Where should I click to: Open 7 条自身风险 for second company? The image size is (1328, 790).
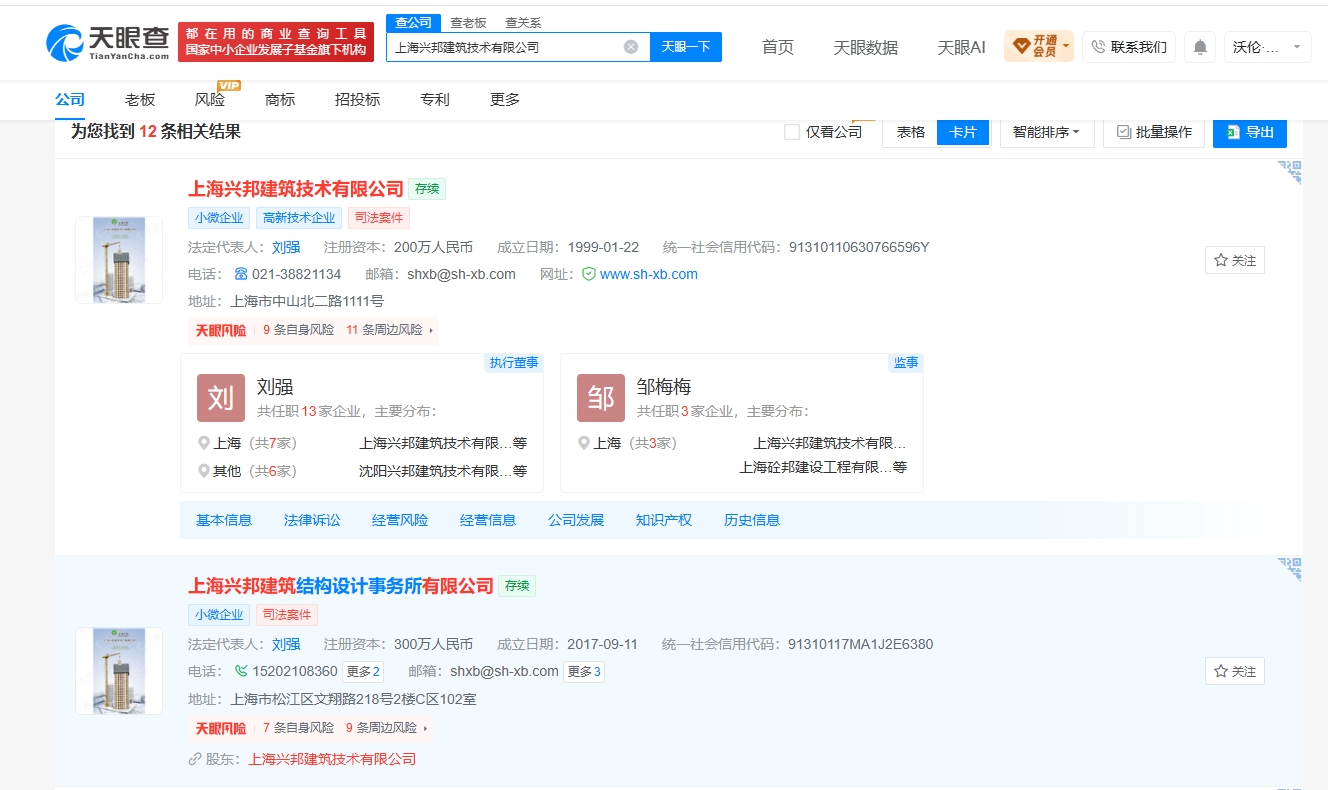(x=298, y=728)
